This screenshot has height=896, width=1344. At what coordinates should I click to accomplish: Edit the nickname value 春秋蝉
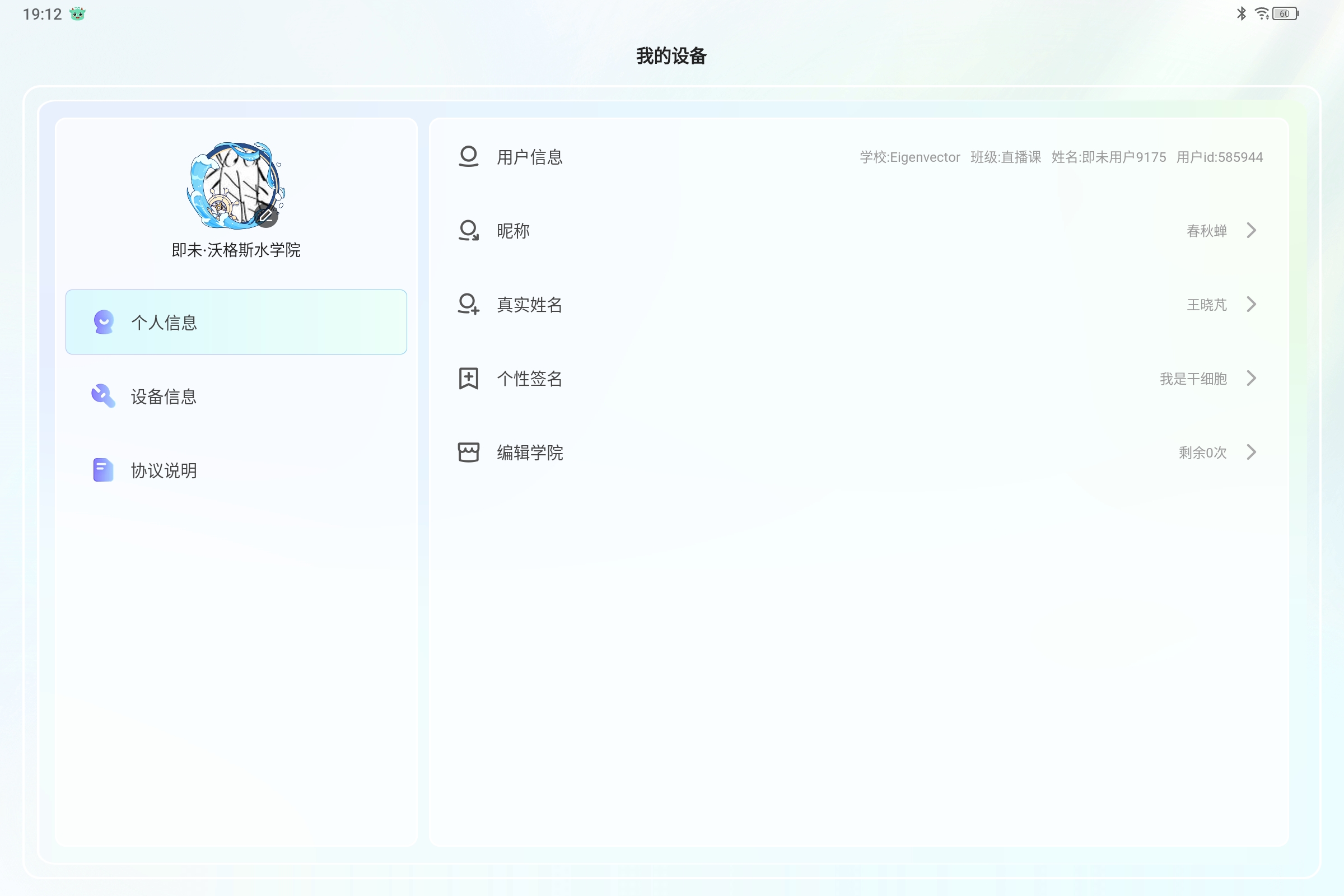point(1207,231)
